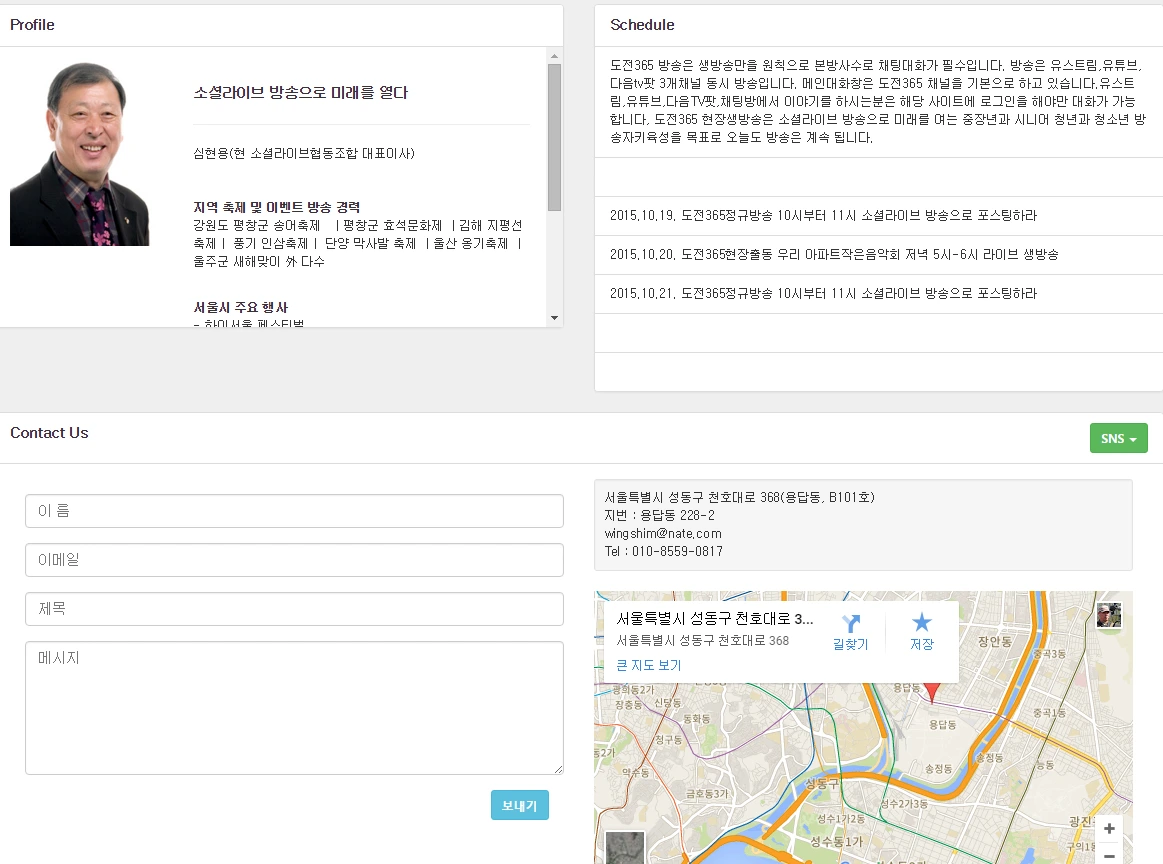Image resolution: width=1163 pixels, height=864 pixels.
Task: Switch to satellite view using the map thumbnail
Action: [625, 848]
